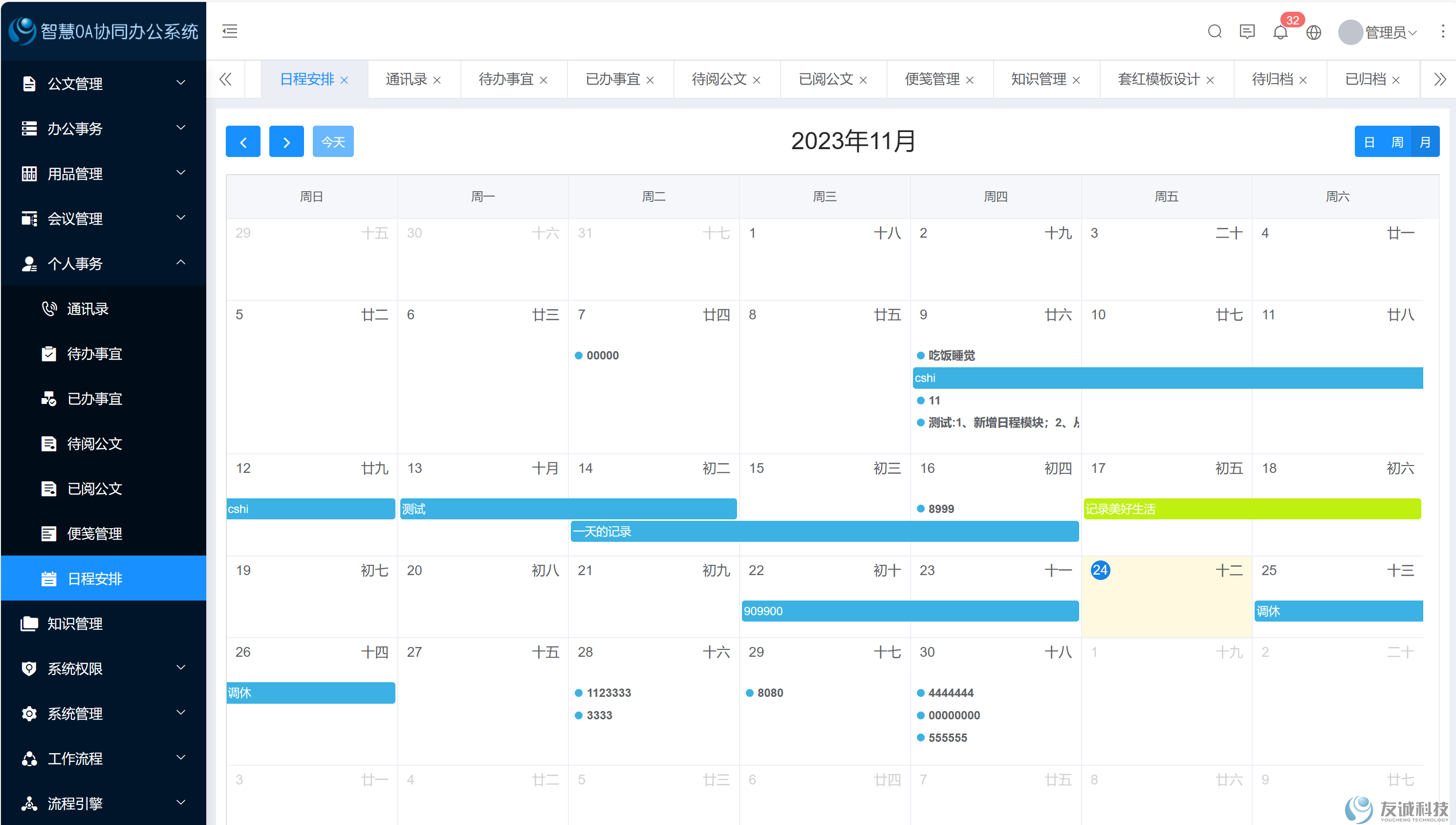Select highlighted date 24 in calendar

tap(1100, 570)
